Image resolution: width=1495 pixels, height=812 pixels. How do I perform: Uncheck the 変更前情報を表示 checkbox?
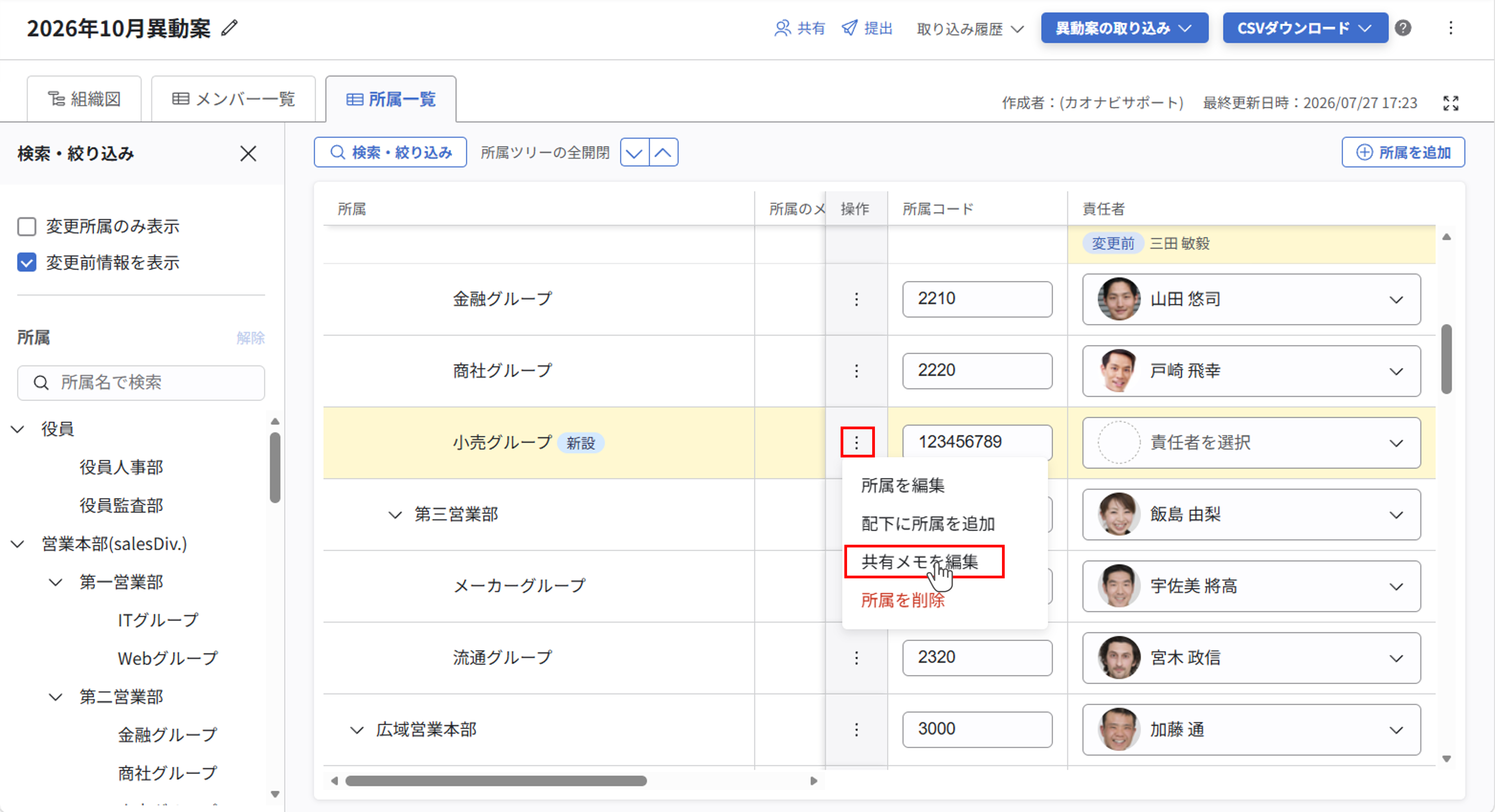(x=27, y=262)
